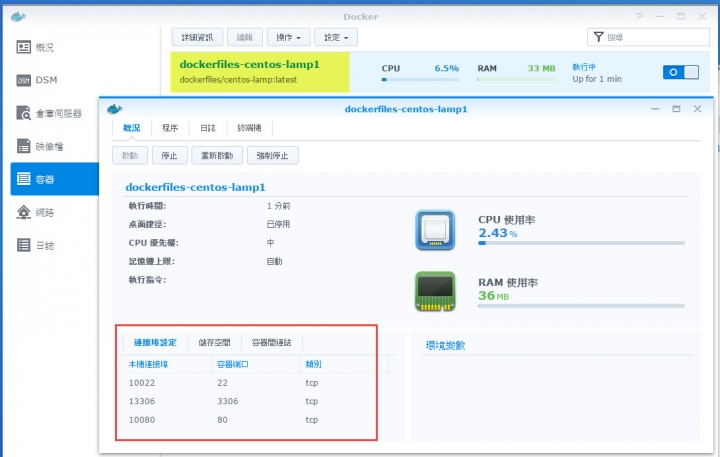Click dockerfiles/centos-lamp:latest image name
The image size is (720, 457).
pyautogui.click(x=238, y=79)
